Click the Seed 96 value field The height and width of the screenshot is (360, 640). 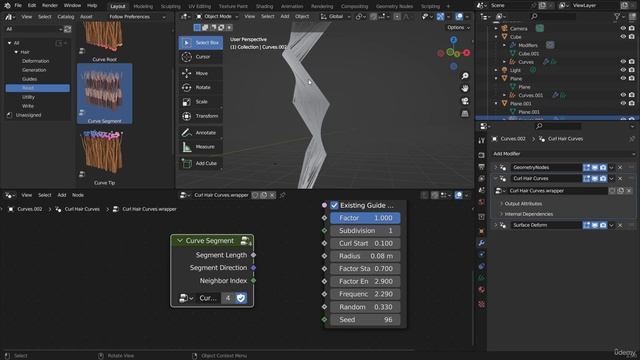(365, 320)
